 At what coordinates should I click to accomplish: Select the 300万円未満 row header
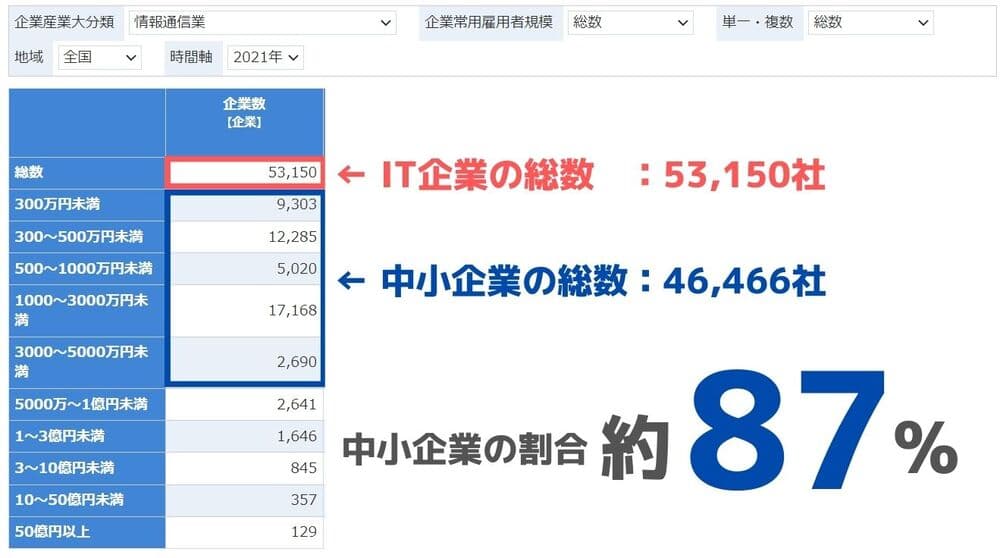tap(87, 204)
